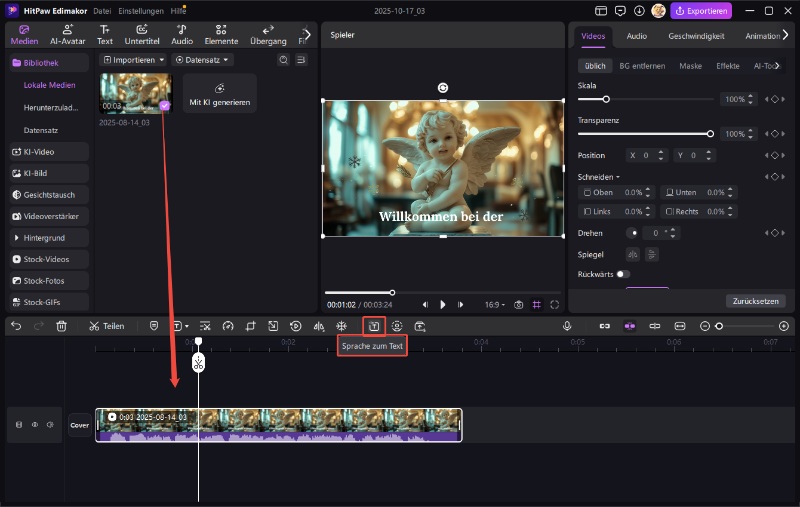This screenshot has height=507, width=800.
Task: Click horizontal mirror button next to Spiegel
Action: coord(633,254)
